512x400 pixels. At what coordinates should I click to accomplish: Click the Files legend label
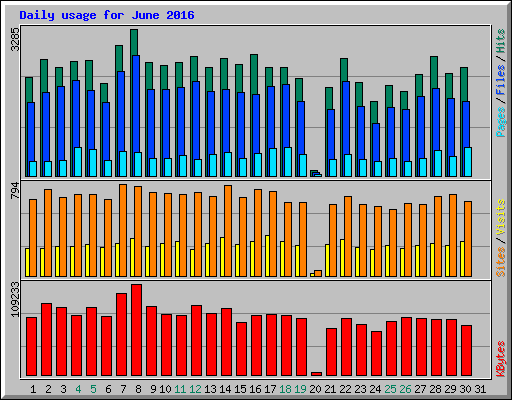click(x=501, y=79)
